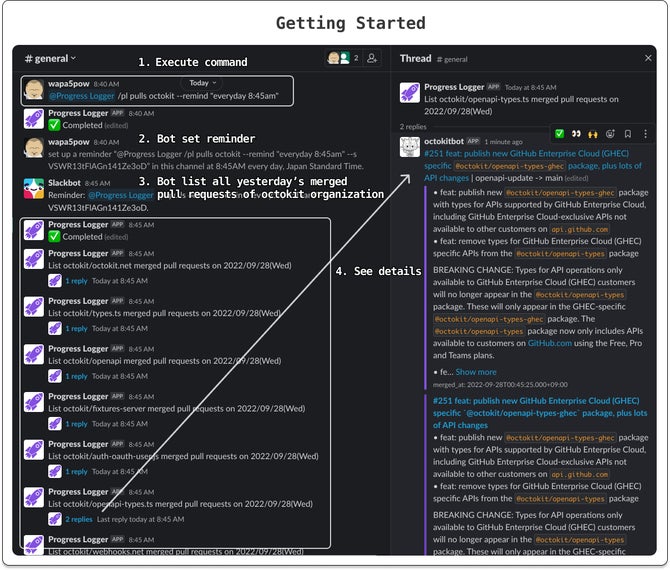The height and width of the screenshot is (570, 670).
Task: Click octokitbot sender name
Action: pos(444,141)
